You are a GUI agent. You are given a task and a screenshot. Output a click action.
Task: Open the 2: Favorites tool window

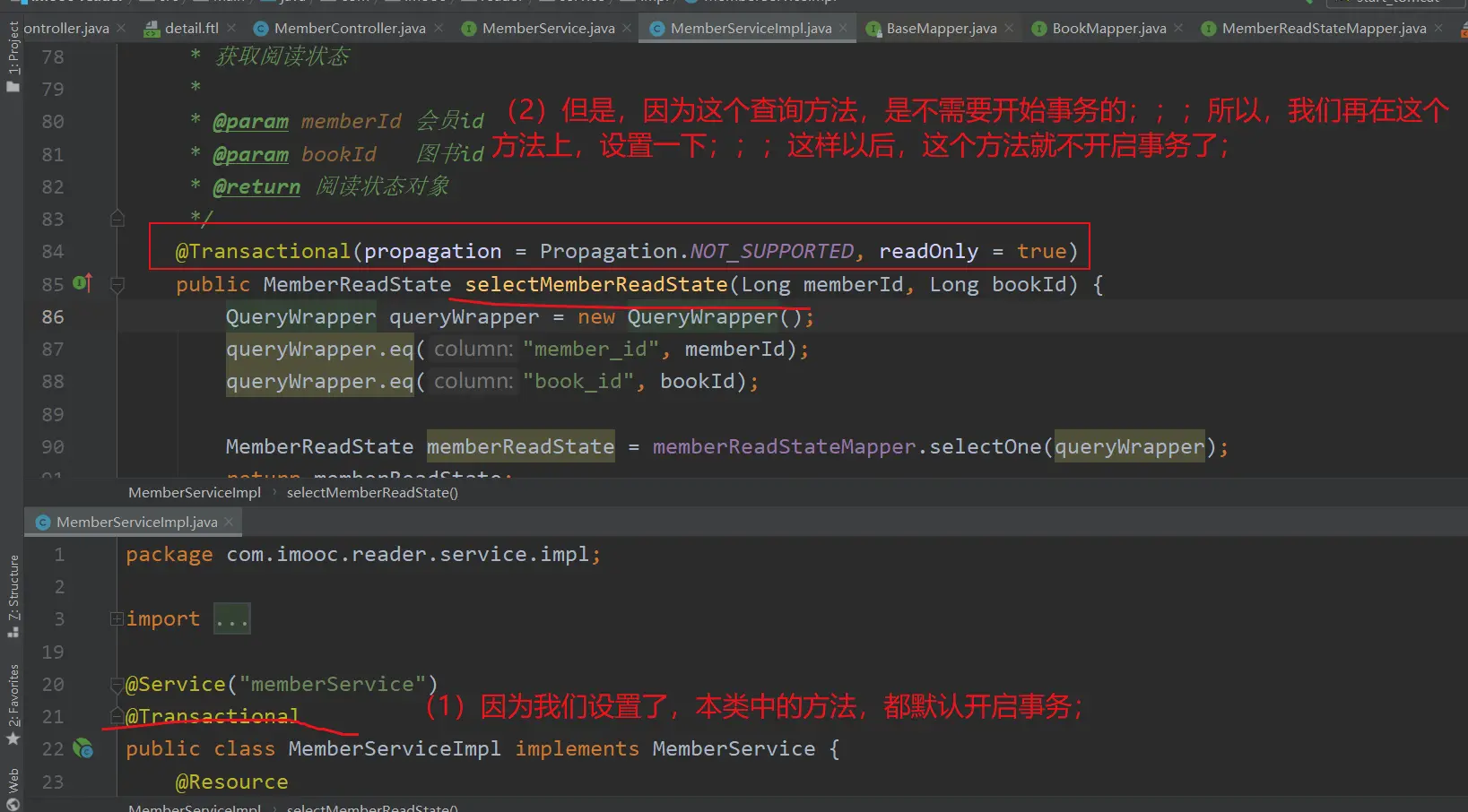[x=13, y=704]
